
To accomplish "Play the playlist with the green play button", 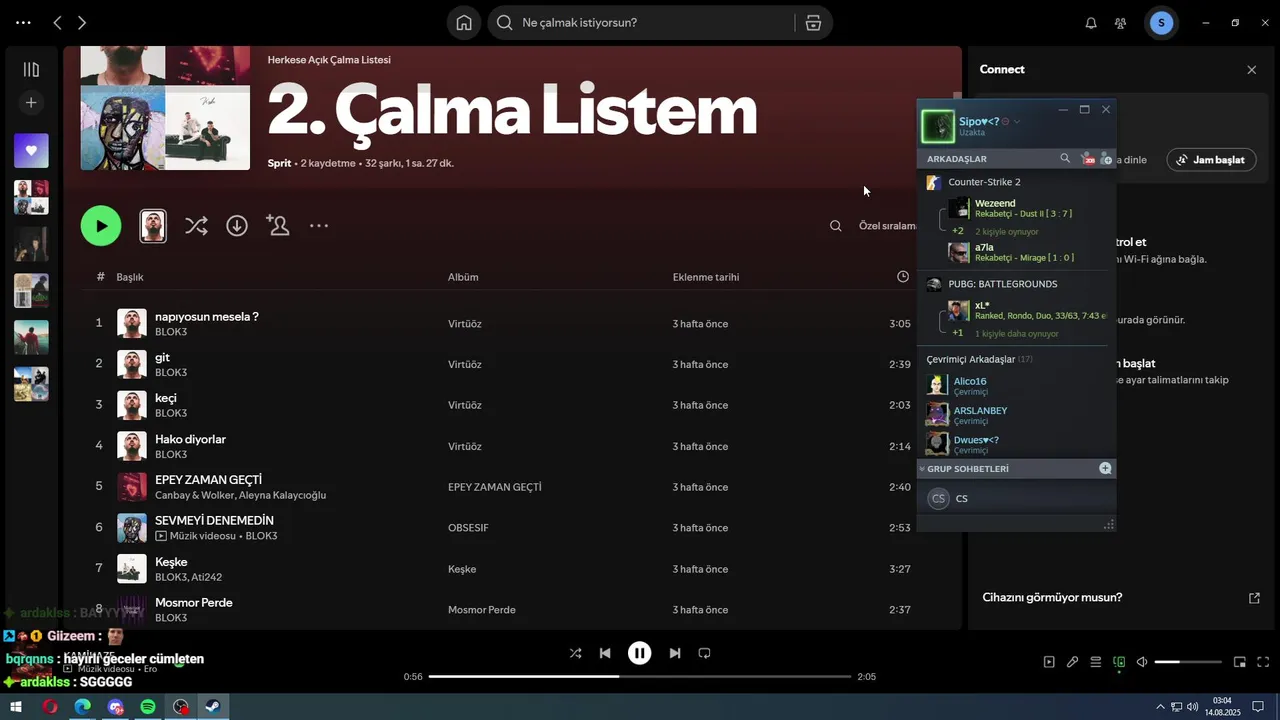I will click(x=101, y=226).
